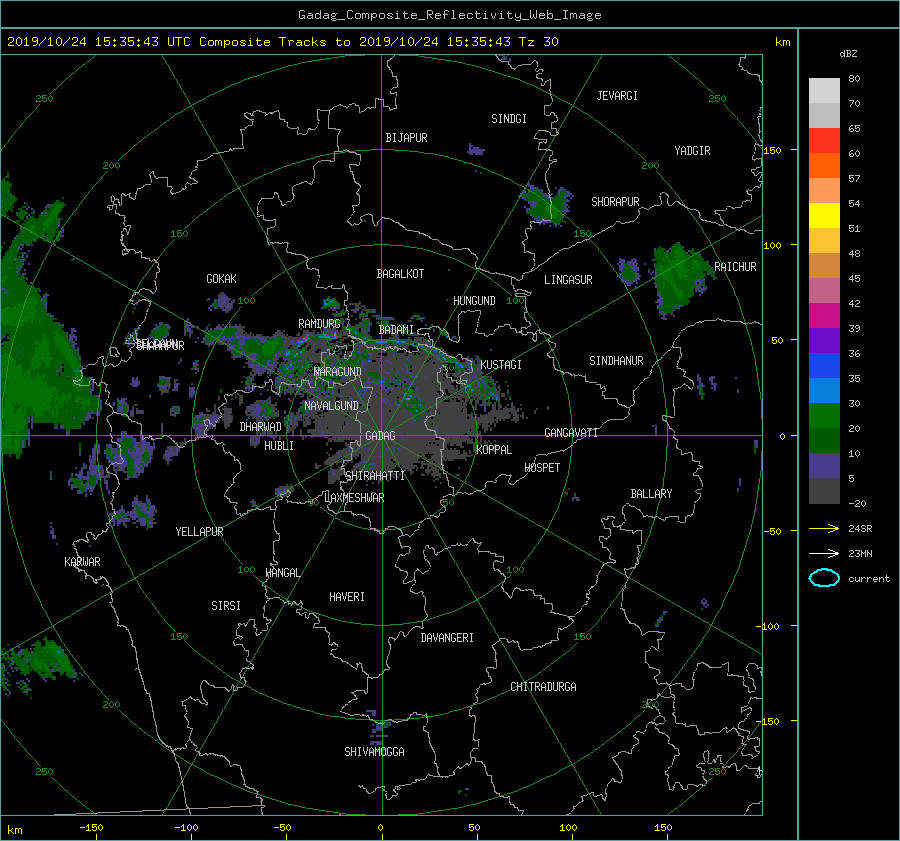Click the '-100' tick on the bottom axis

[186, 828]
